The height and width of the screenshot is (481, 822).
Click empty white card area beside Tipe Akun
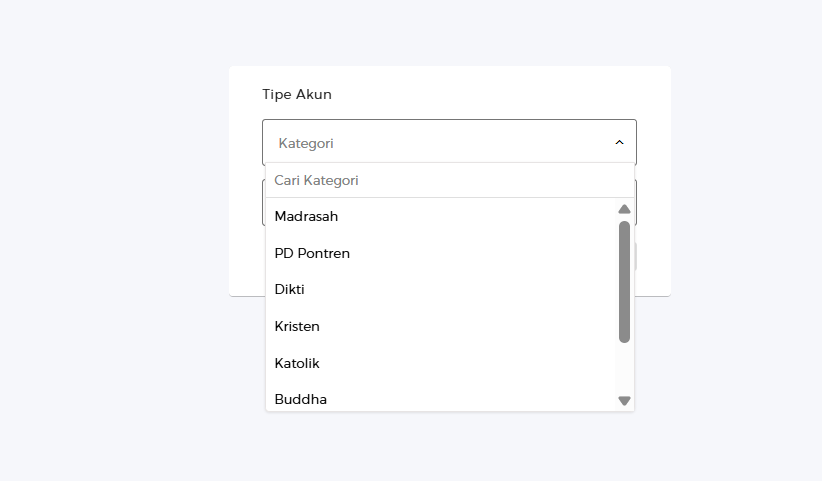pyautogui.click(x=500, y=94)
